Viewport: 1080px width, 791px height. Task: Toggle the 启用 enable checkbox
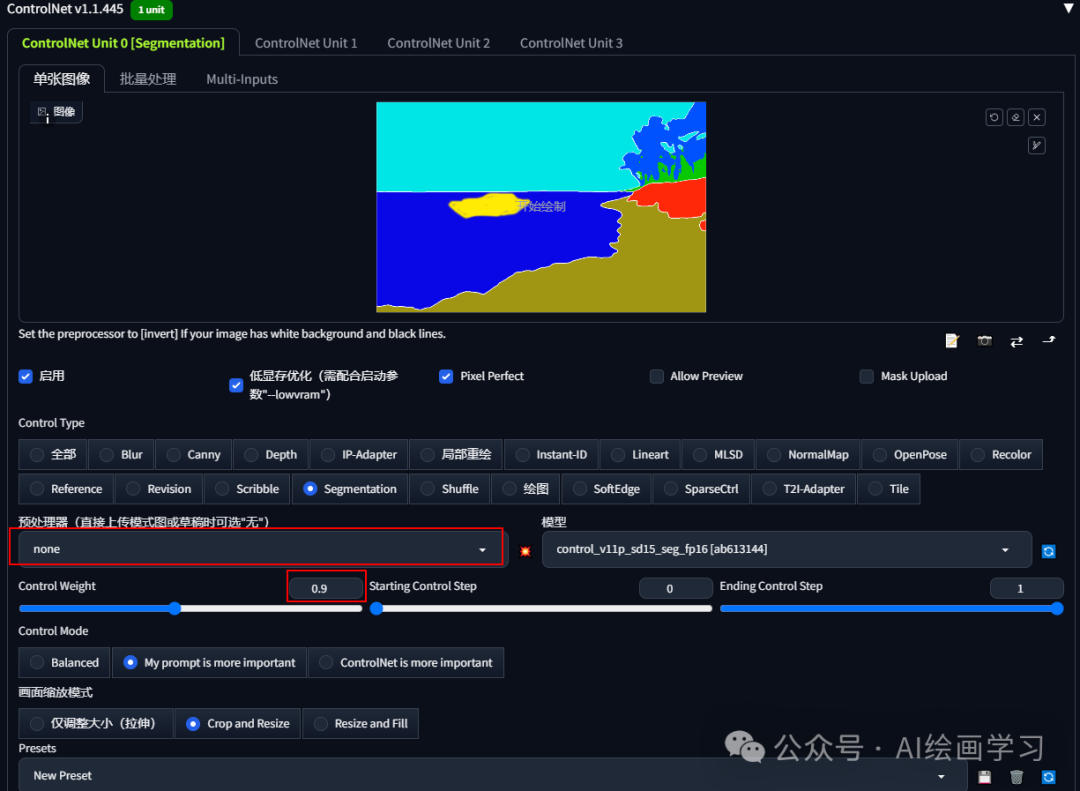[25, 376]
